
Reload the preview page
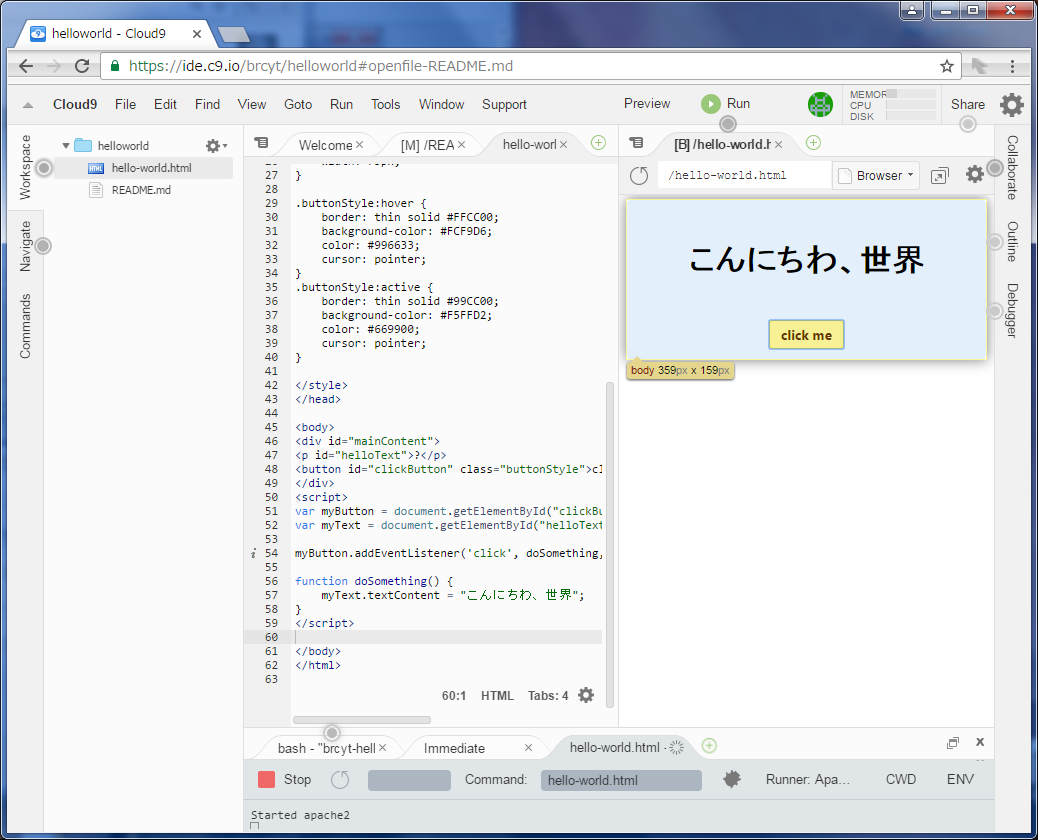point(639,175)
